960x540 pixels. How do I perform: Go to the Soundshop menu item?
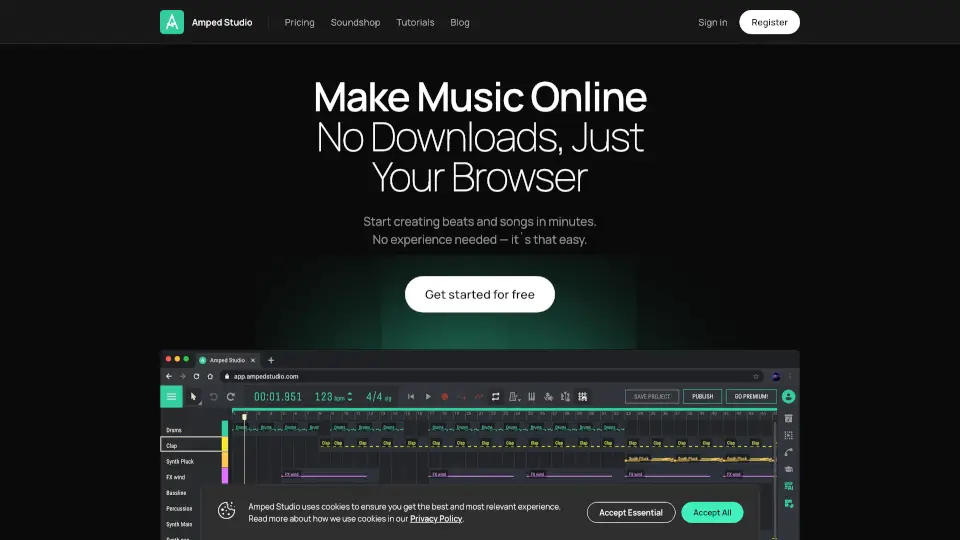[x=355, y=22]
